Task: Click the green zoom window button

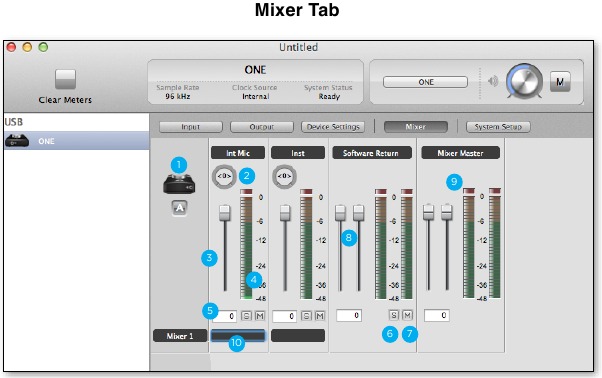Action: coord(43,47)
